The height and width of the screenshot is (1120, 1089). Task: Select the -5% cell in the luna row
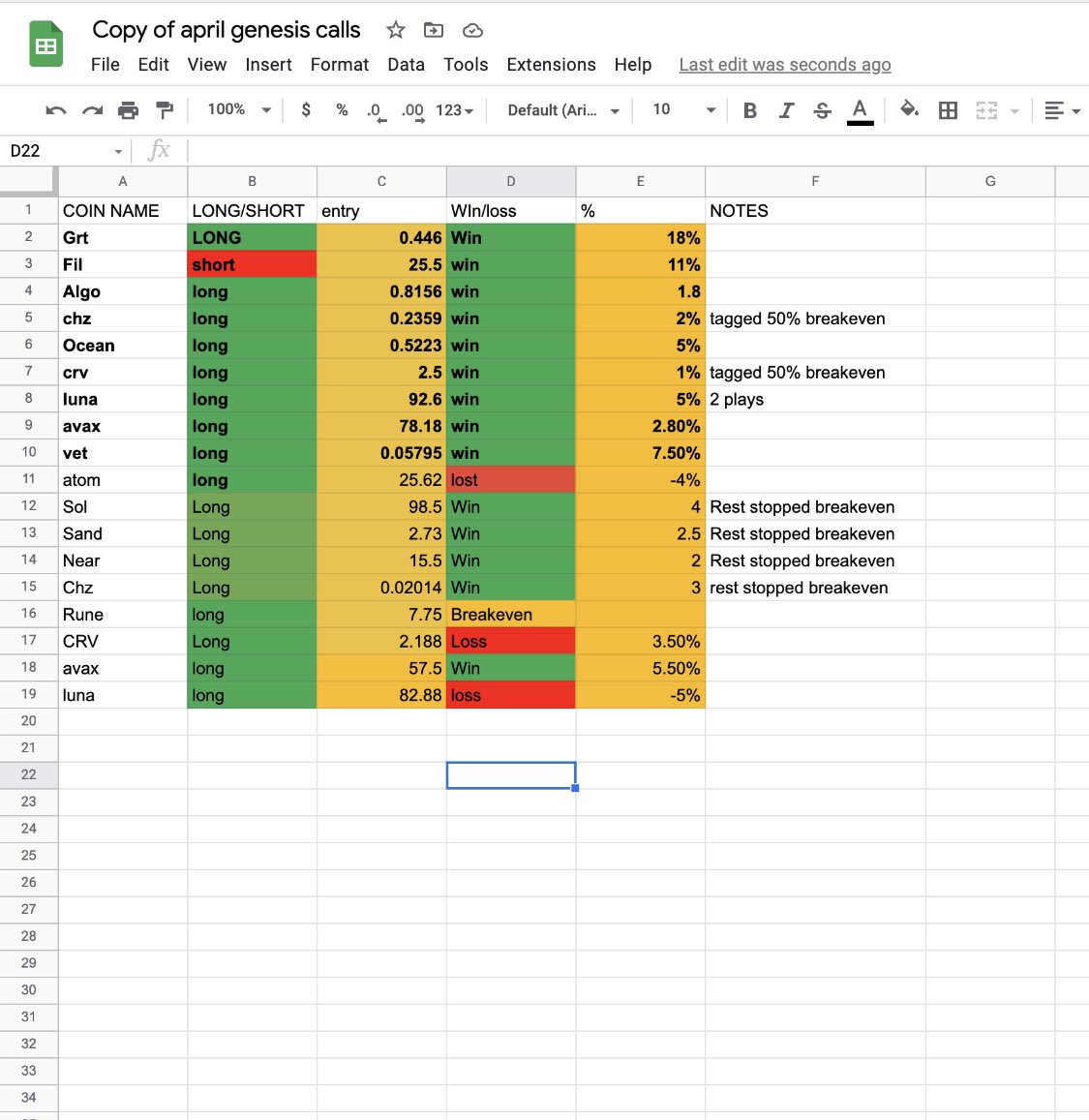[x=640, y=695]
